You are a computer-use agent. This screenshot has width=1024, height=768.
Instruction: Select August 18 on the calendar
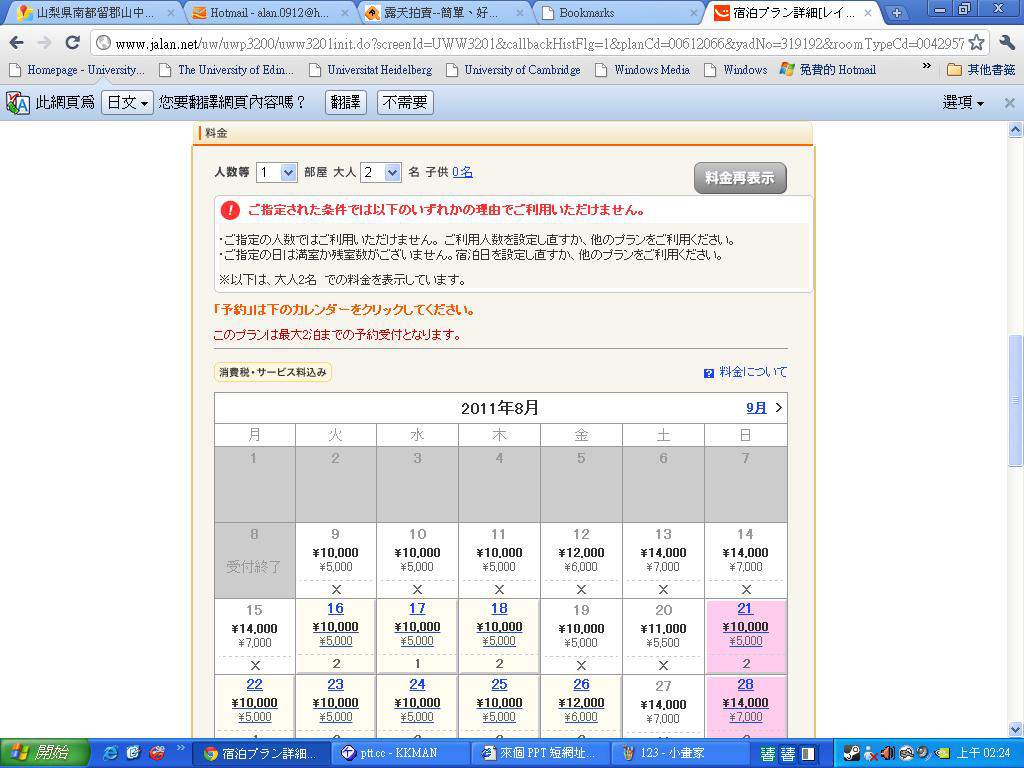(x=500, y=635)
